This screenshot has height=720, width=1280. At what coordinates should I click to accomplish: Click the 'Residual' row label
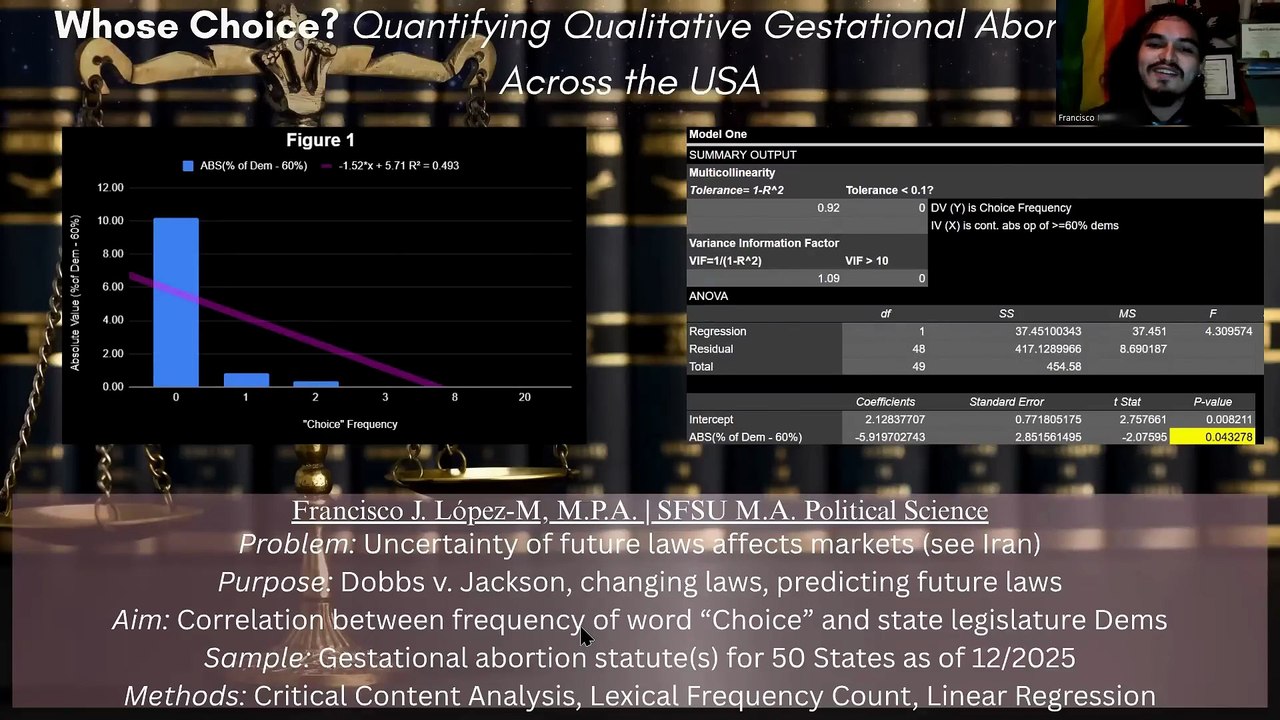[711, 349]
